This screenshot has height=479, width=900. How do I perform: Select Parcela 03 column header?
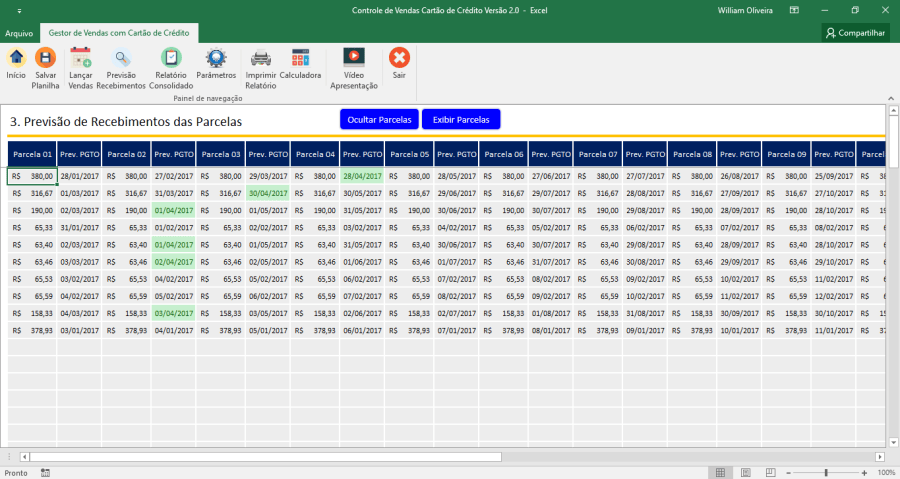point(220,154)
